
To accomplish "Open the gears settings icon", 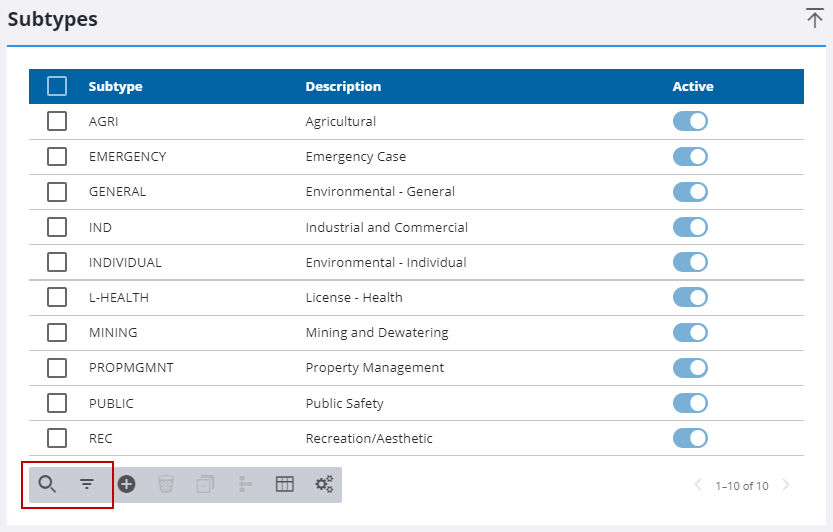I will [324, 485].
